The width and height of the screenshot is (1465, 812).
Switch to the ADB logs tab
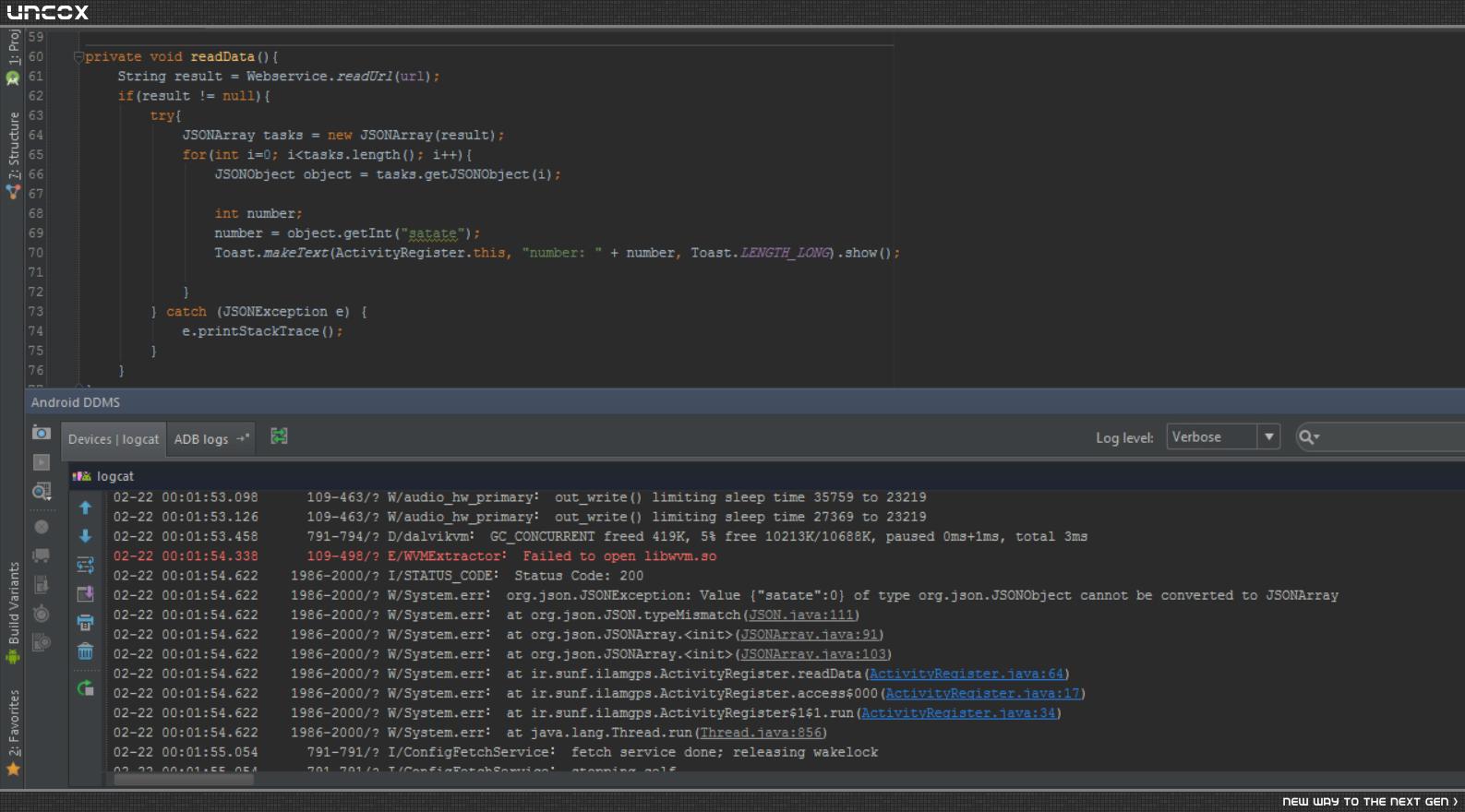click(x=212, y=439)
